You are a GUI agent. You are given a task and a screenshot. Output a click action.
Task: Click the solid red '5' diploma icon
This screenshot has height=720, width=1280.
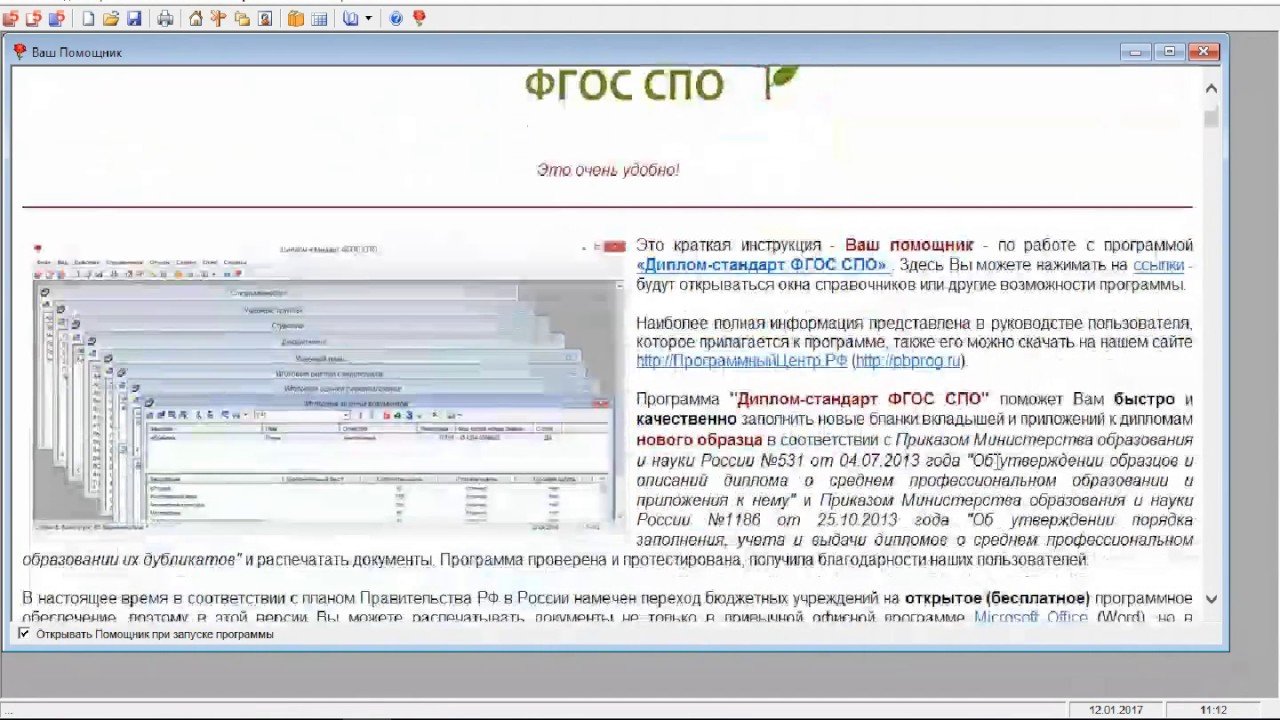10,18
